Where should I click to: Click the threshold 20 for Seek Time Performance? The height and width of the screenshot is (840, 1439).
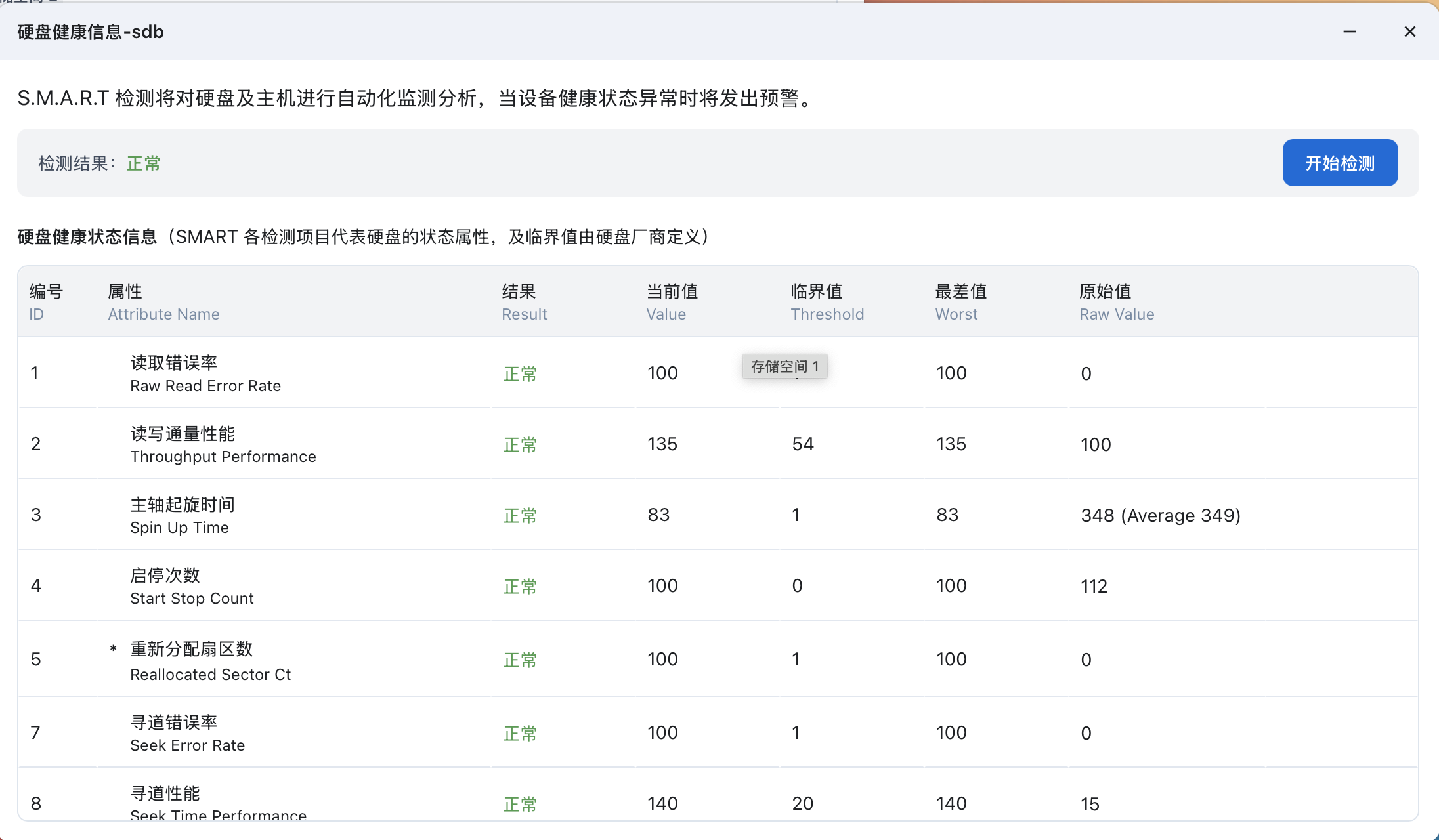coord(803,804)
